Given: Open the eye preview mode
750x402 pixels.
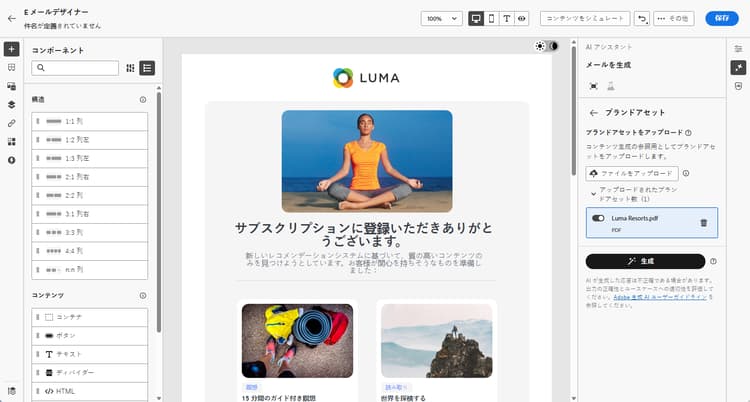Looking at the screenshot, I should [x=521, y=19].
